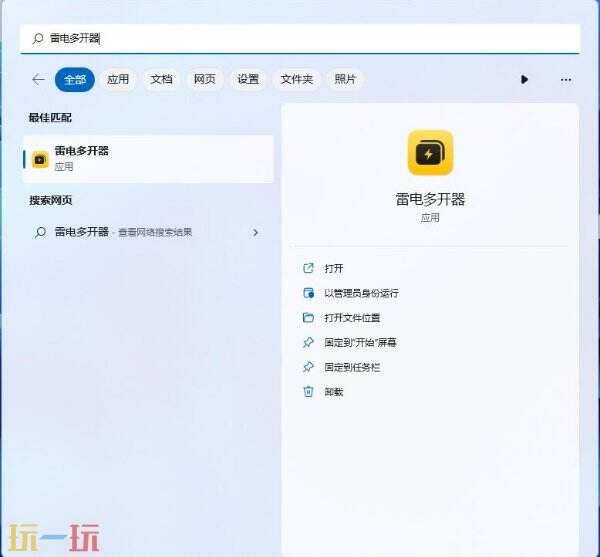
Task: Click the 最佳匹配 section heading
Action: 50,118
